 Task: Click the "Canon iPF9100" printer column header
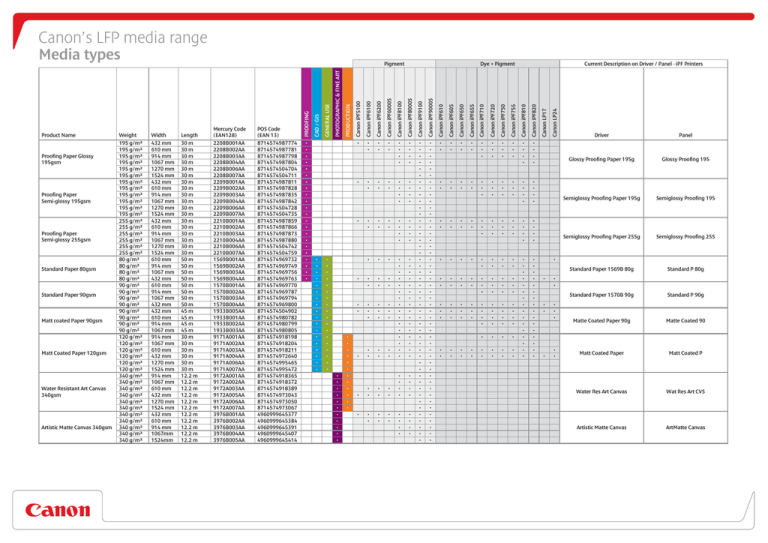pos(420,119)
